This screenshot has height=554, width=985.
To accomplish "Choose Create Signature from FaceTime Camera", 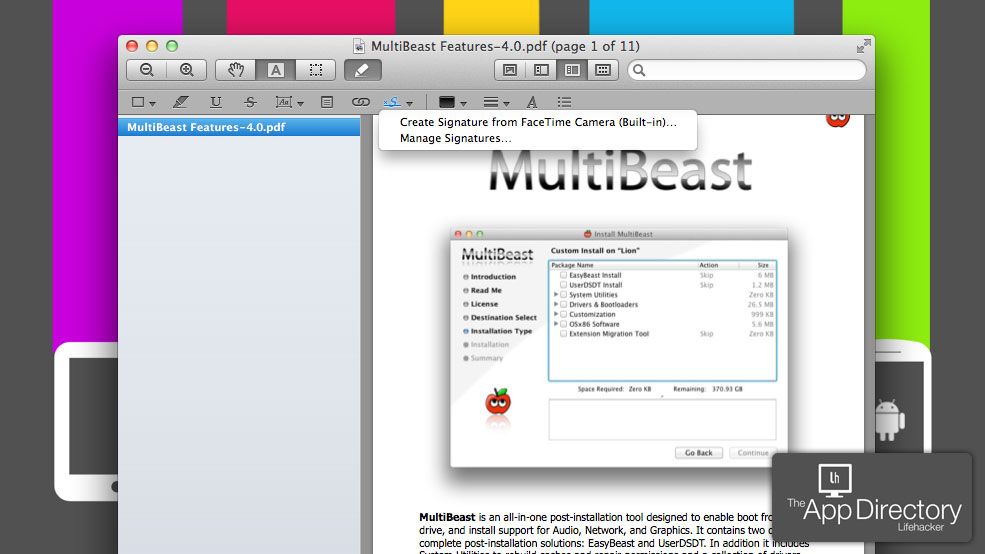I will pyautogui.click(x=538, y=122).
